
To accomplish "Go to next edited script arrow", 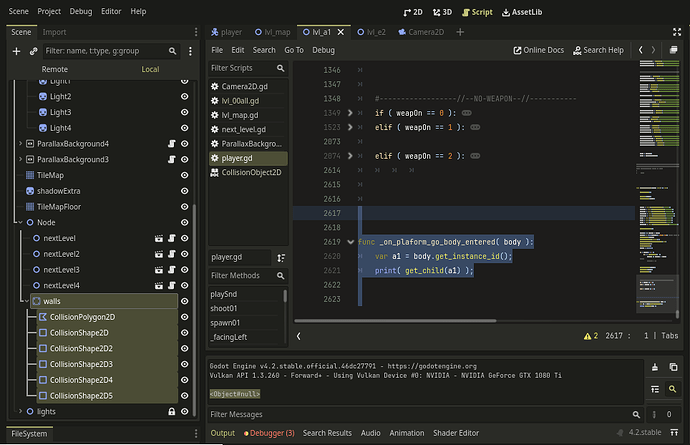I will tap(653, 50).
